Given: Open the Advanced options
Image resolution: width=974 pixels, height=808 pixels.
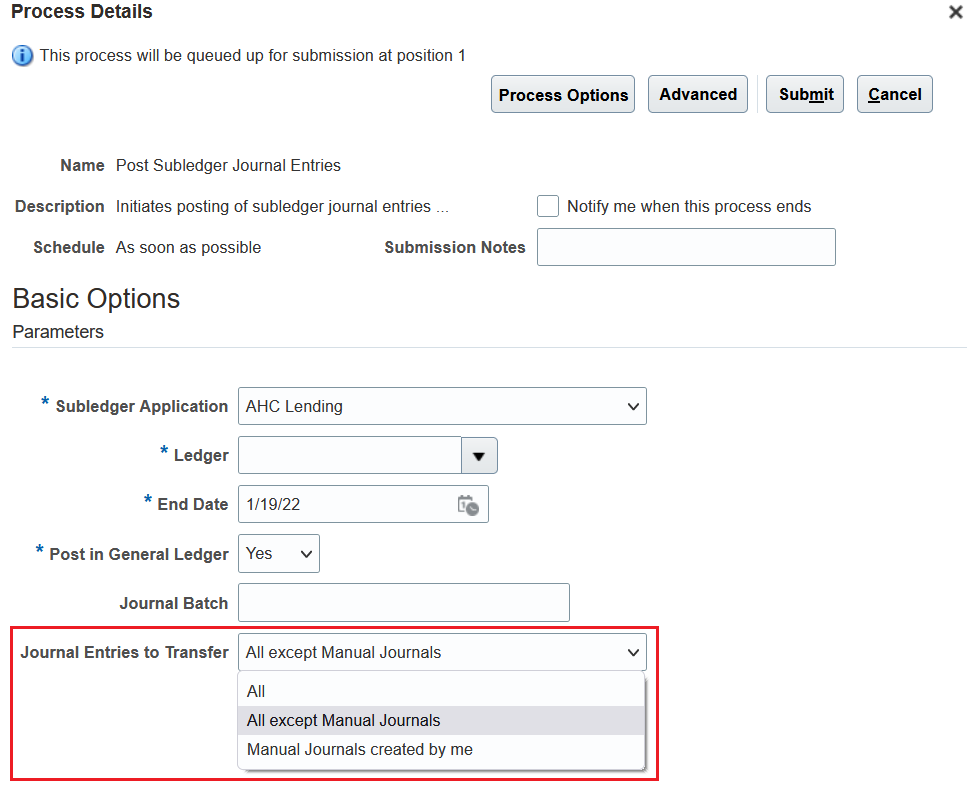Looking at the screenshot, I should [698, 94].
